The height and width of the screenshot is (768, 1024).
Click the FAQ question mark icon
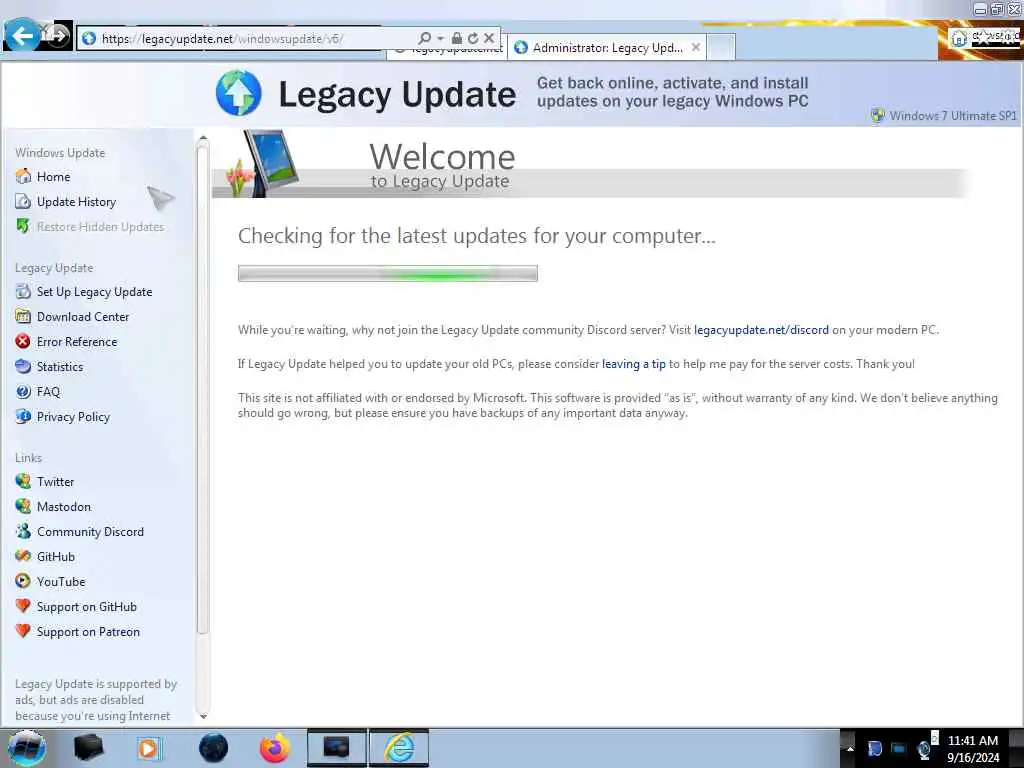pos(23,392)
